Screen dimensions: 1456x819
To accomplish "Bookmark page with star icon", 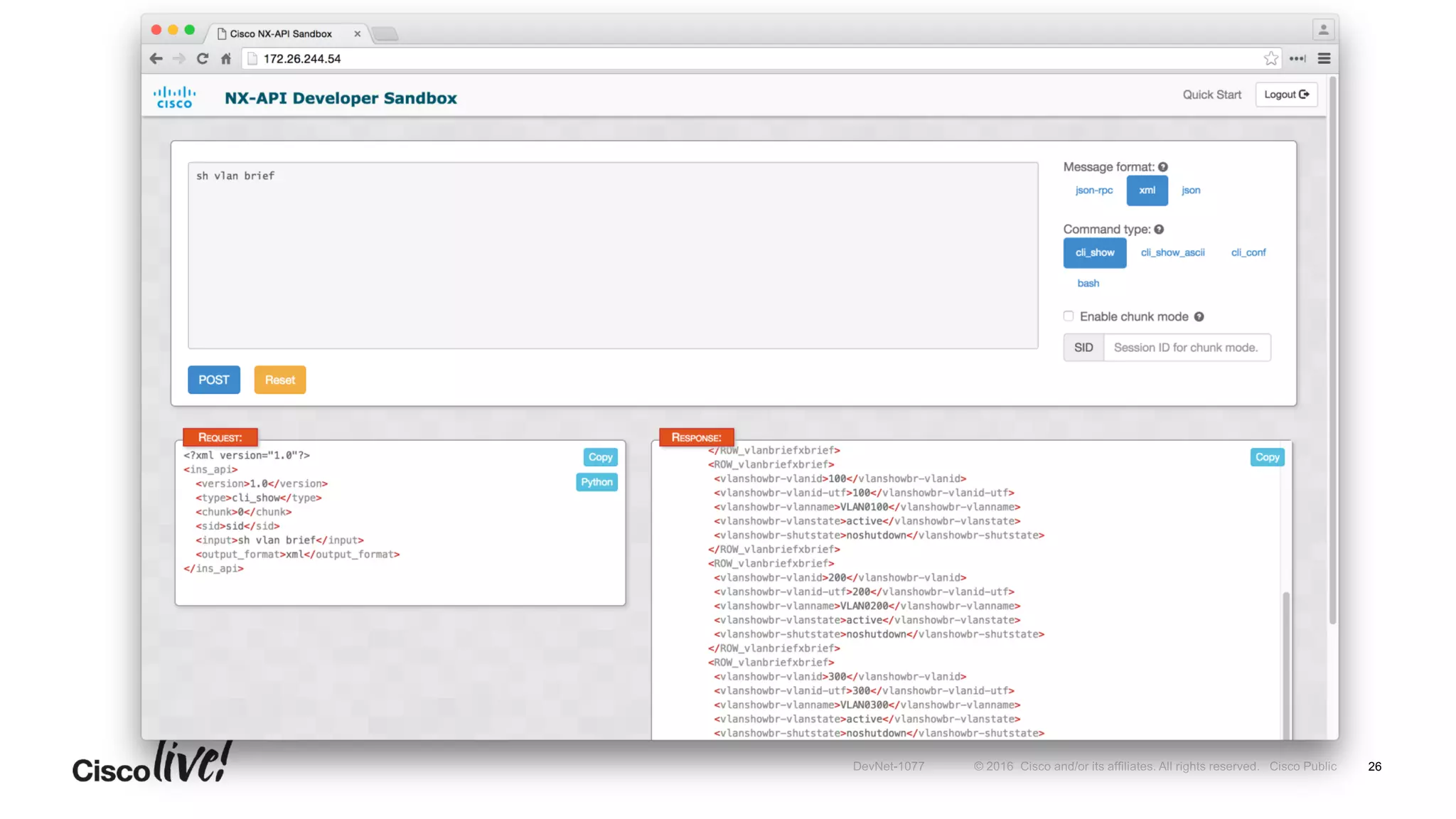I will [1271, 59].
